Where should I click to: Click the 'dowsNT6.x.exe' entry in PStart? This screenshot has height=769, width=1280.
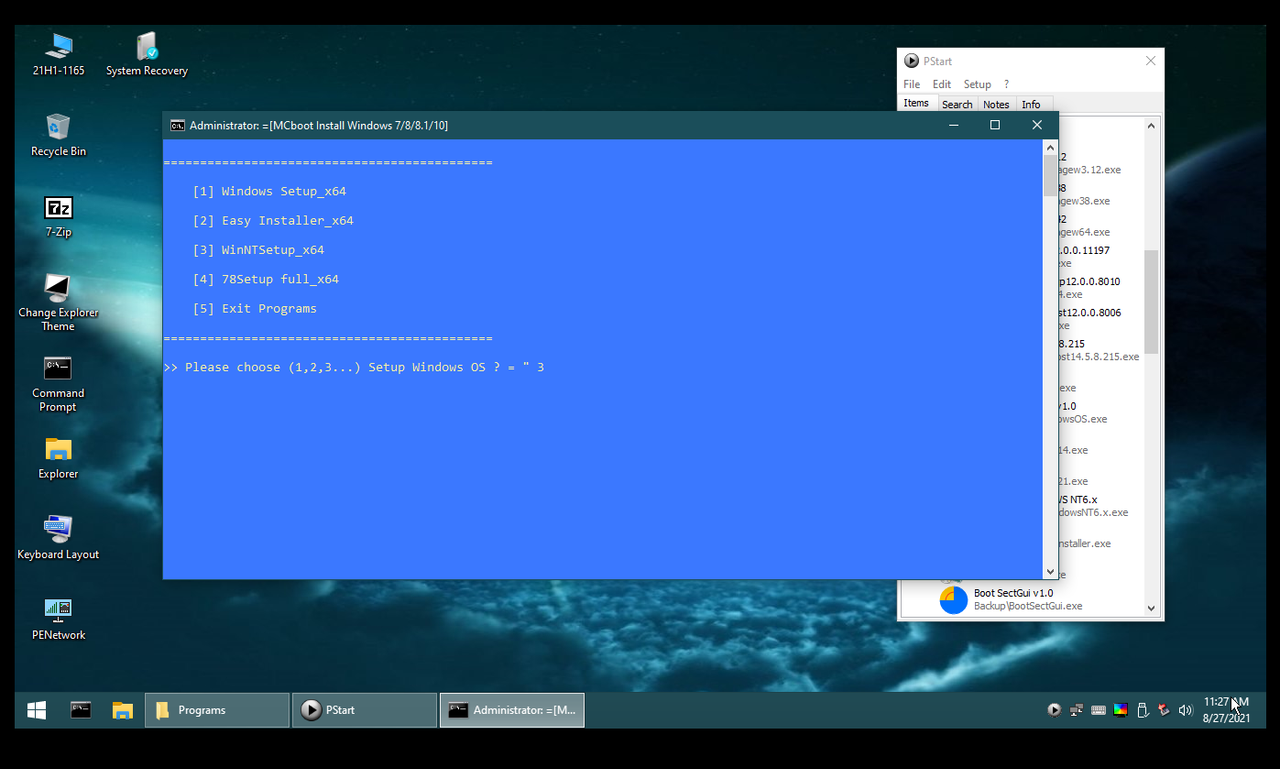1094,513
